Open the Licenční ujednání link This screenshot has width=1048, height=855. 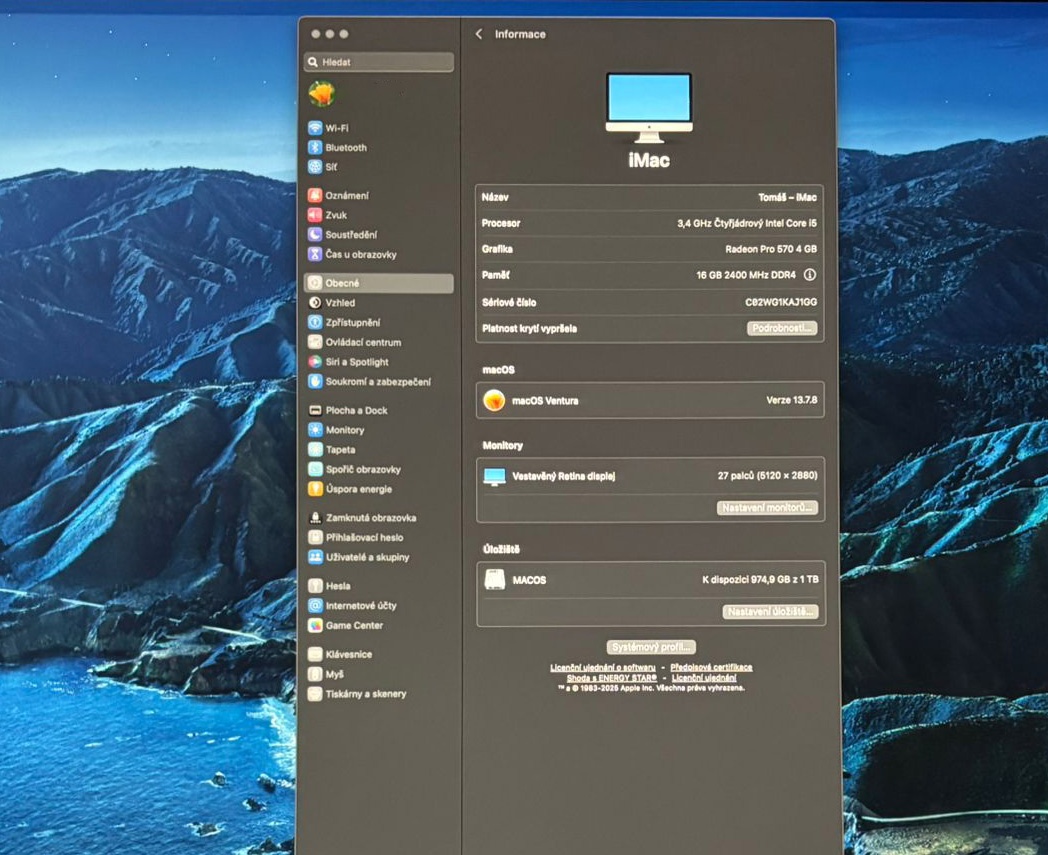click(x=704, y=678)
